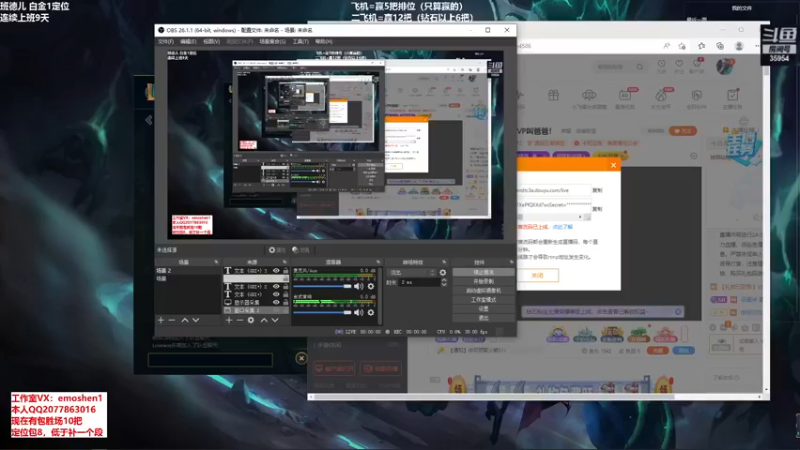Move the selected source down in the list
The height and width of the screenshot is (450, 800).
coord(275,320)
